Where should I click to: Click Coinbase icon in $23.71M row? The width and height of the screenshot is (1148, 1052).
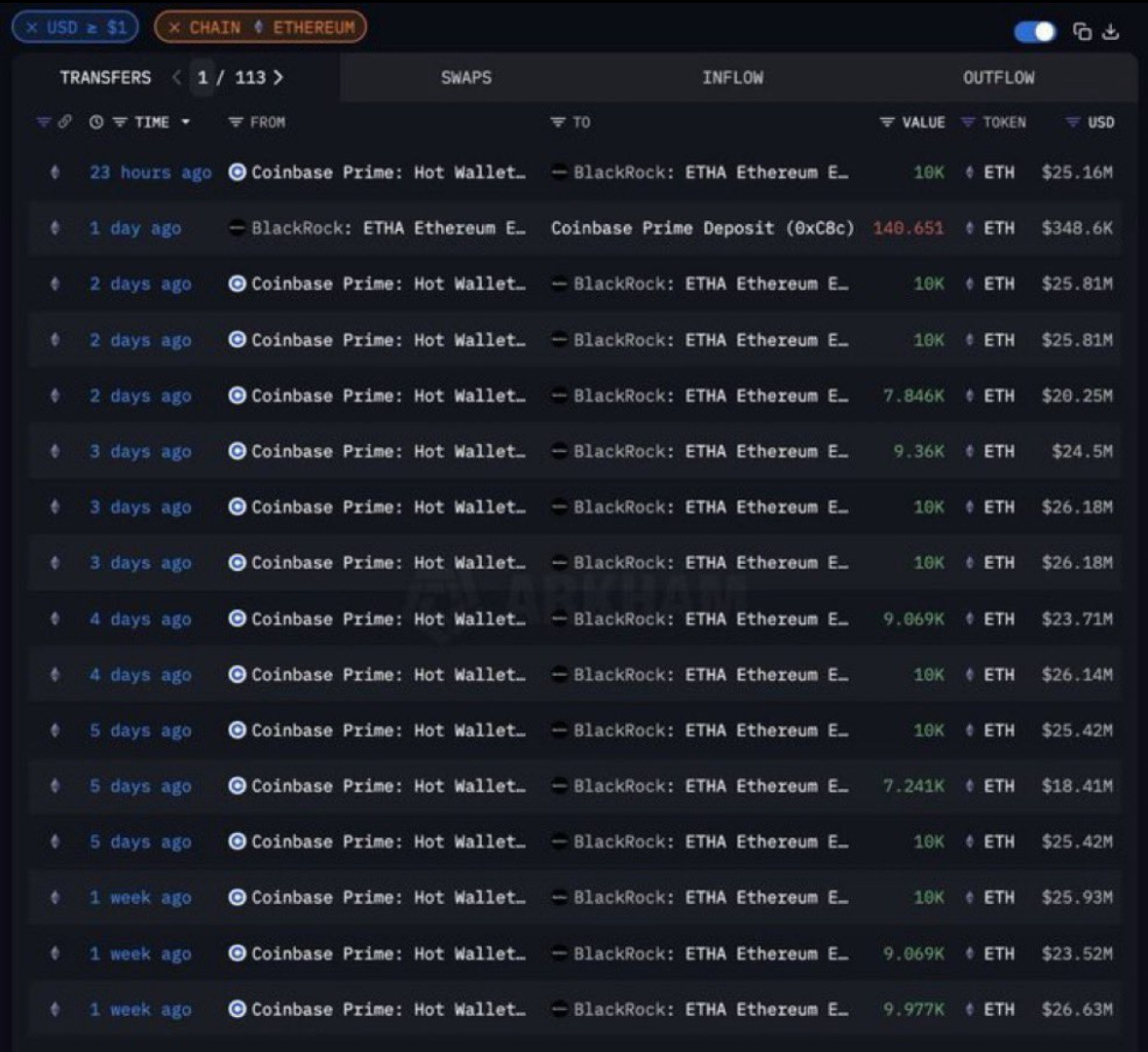[x=237, y=620]
